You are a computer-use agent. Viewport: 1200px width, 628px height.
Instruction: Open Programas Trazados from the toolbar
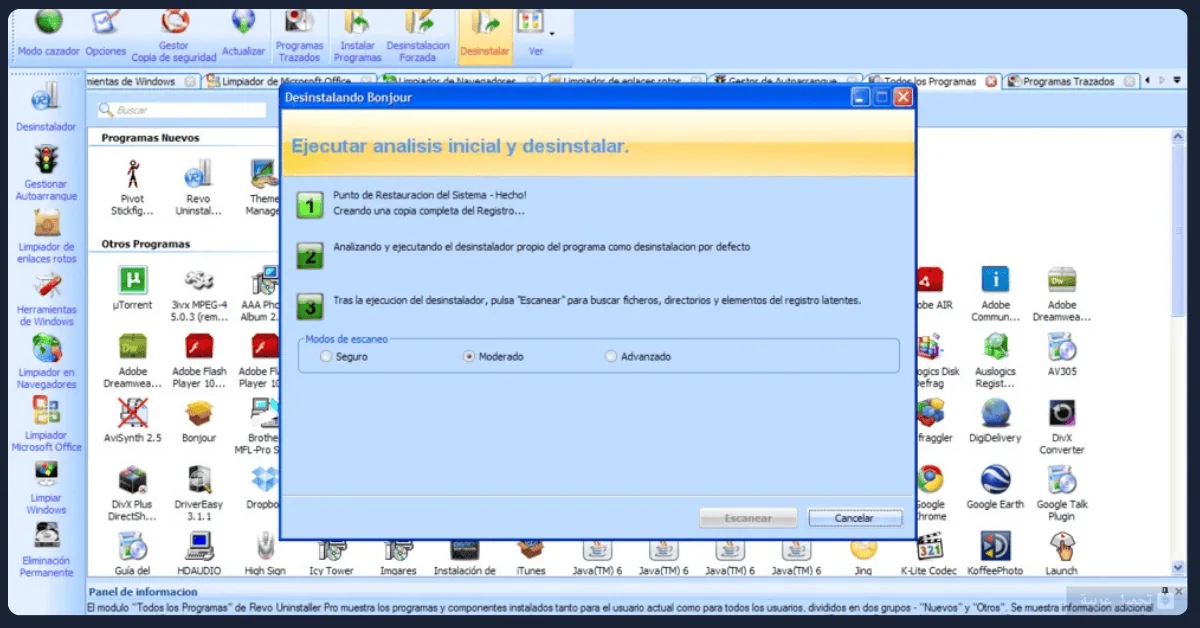coord(299,36)
